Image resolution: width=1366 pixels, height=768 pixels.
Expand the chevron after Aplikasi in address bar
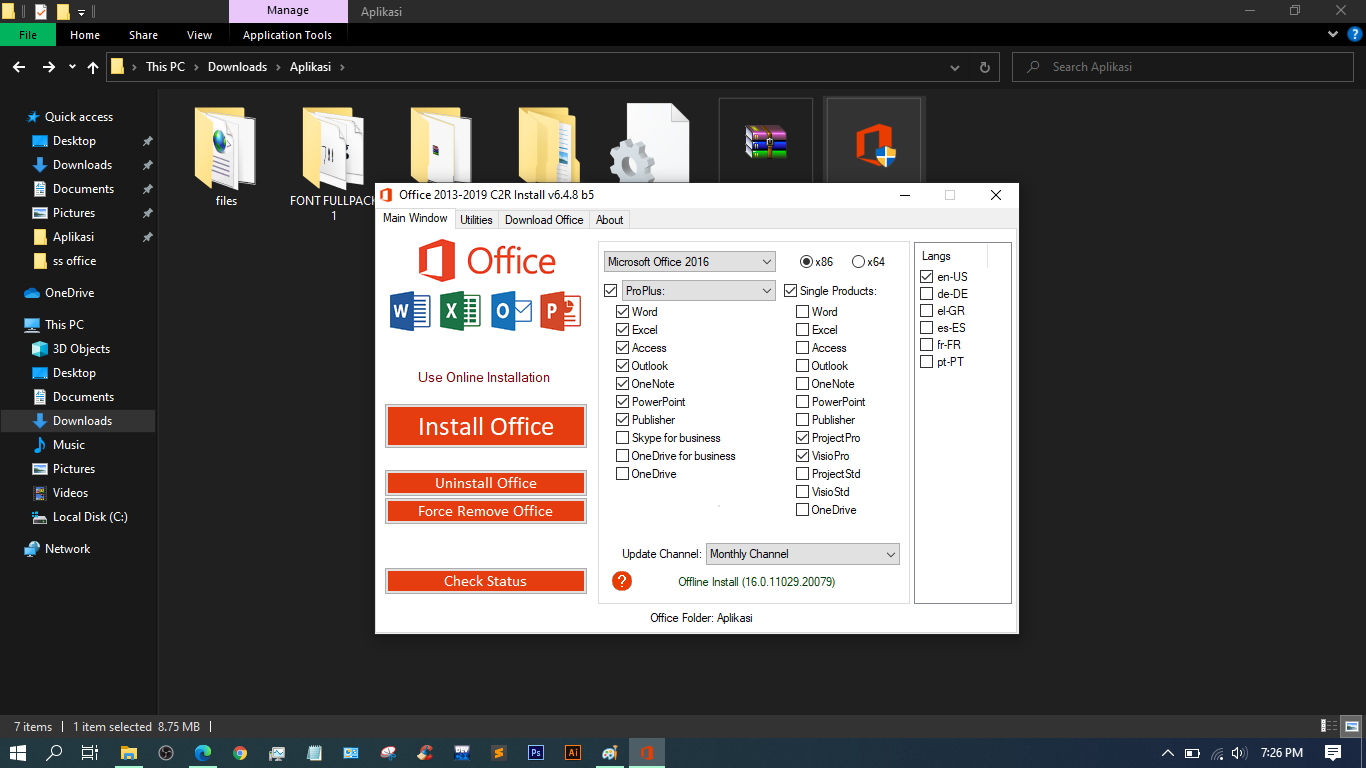342,67
